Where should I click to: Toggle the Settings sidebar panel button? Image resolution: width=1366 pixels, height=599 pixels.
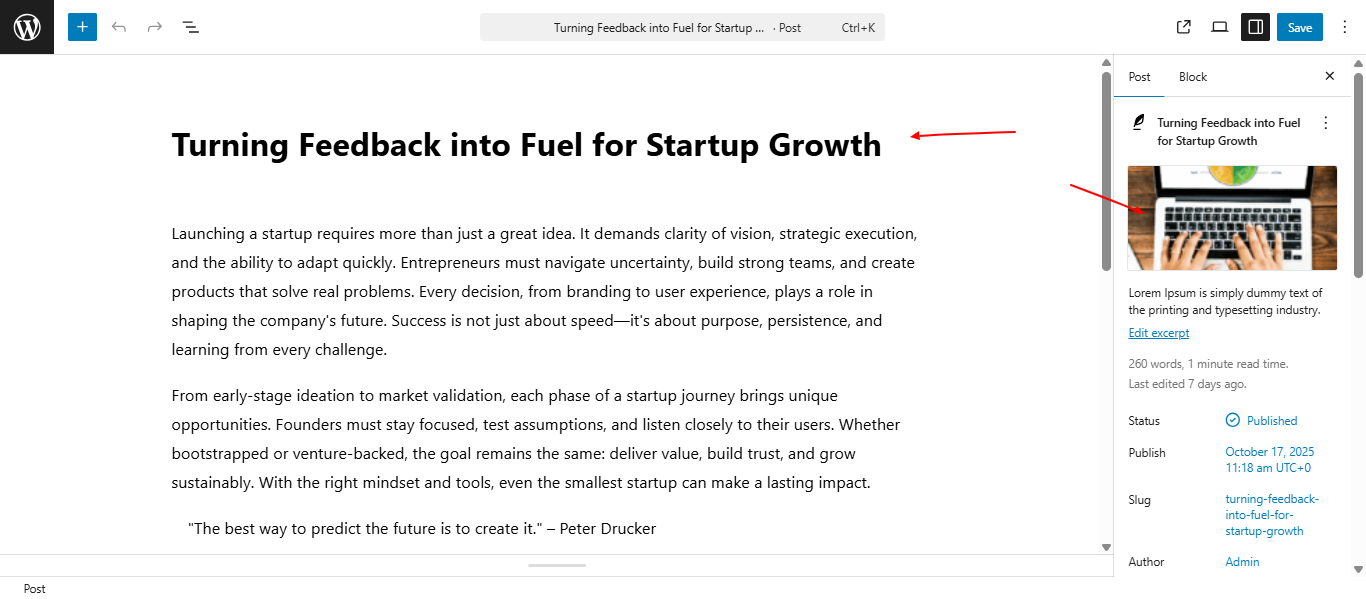tap(1255, 27)
